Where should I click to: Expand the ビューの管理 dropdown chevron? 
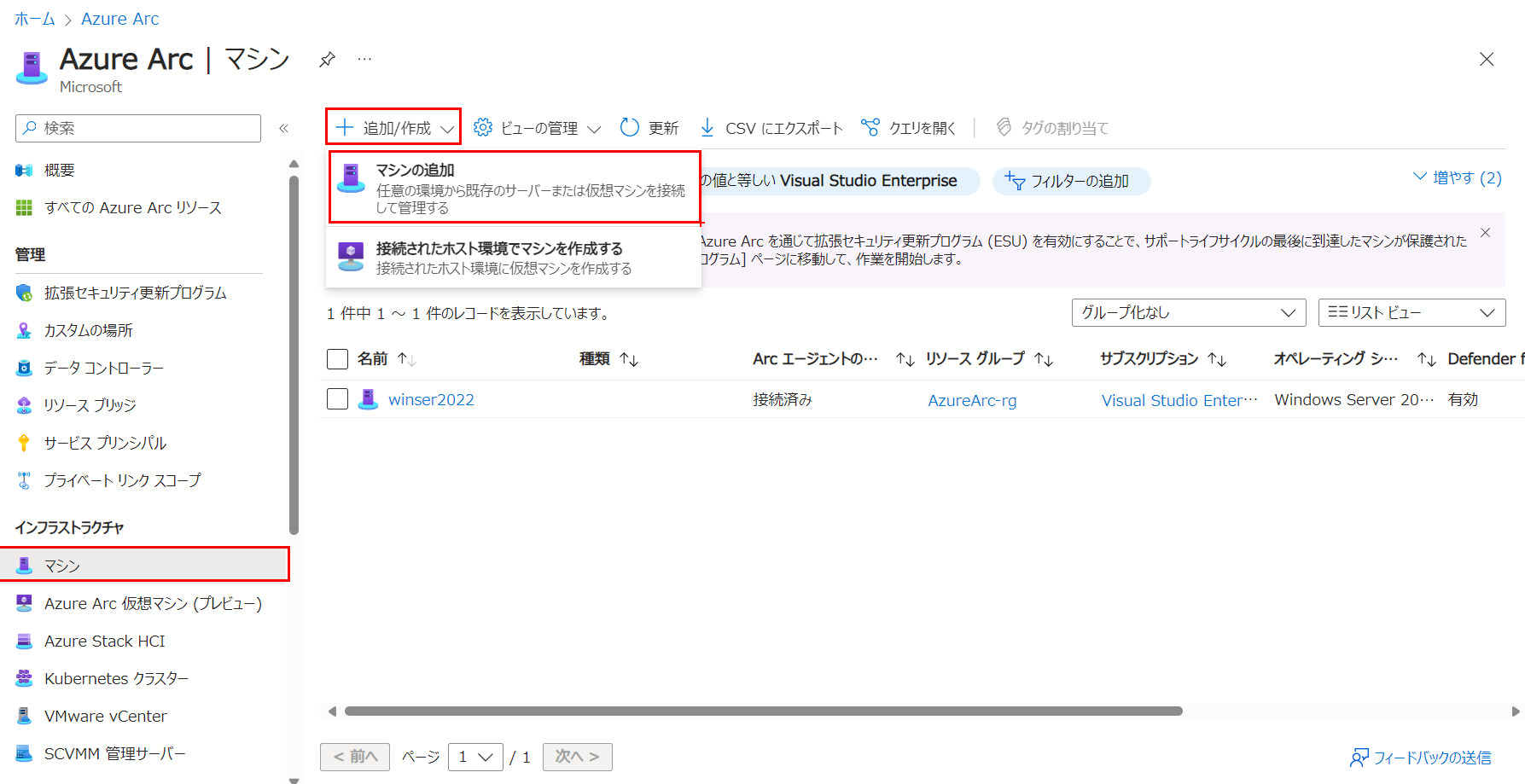coord(595,129)
